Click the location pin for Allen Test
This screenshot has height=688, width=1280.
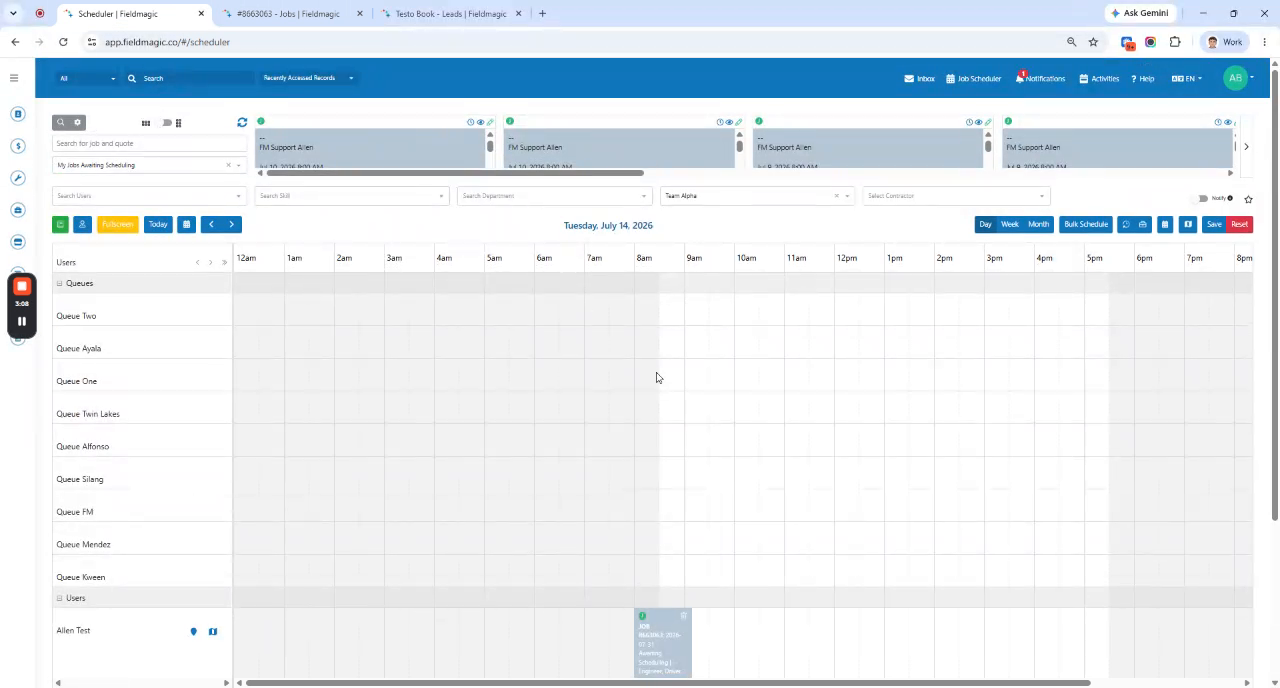pos(194,631)
